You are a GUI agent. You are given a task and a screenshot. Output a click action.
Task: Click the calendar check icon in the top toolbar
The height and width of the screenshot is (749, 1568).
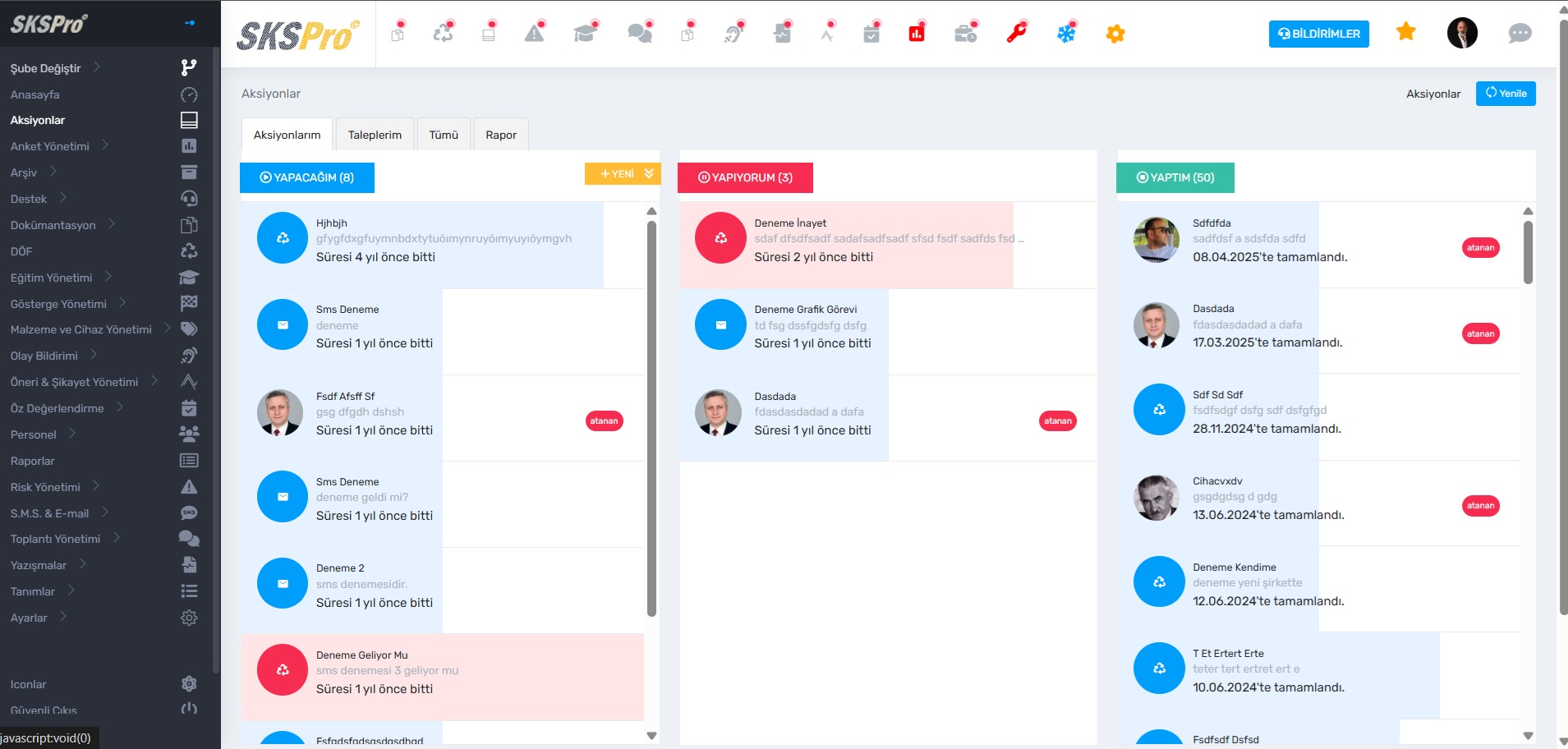tap(871, 34)
